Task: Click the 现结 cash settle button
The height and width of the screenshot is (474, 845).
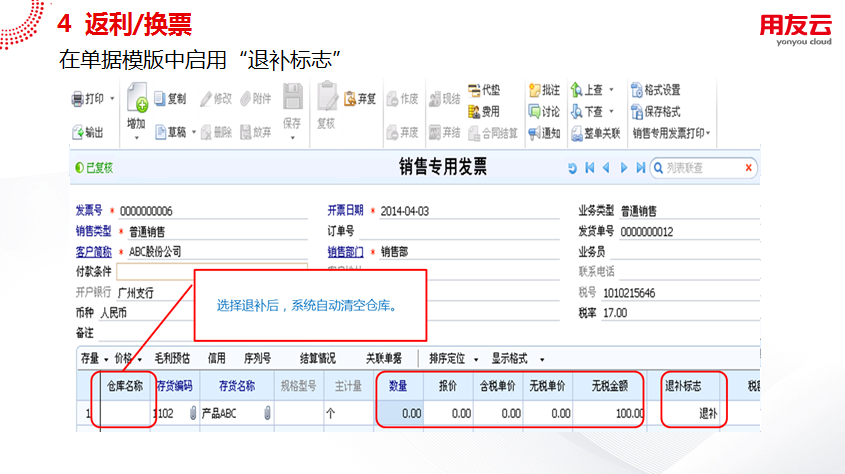Action: click(445, 99)
